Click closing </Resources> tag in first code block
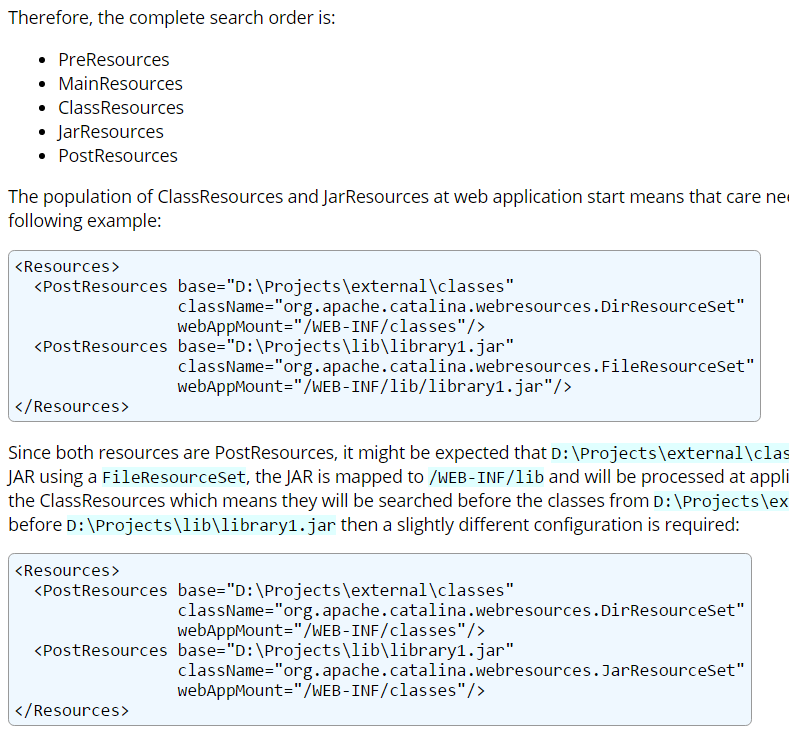This screenshot has width=789, height=733. click(x=72, y=406)
